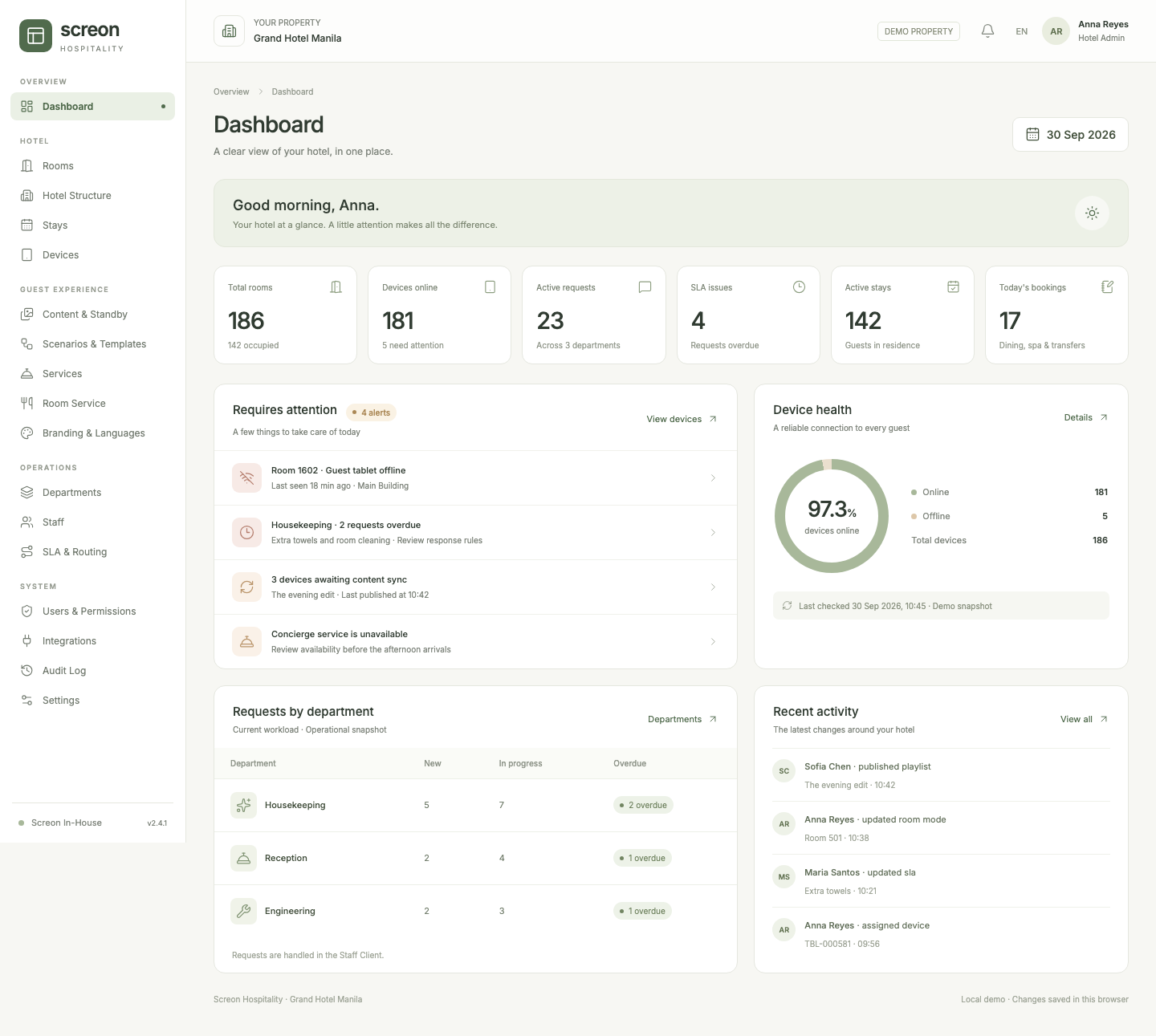Open Settings in sidebar
This screenshot has width=1156, height=1036.
92,701
